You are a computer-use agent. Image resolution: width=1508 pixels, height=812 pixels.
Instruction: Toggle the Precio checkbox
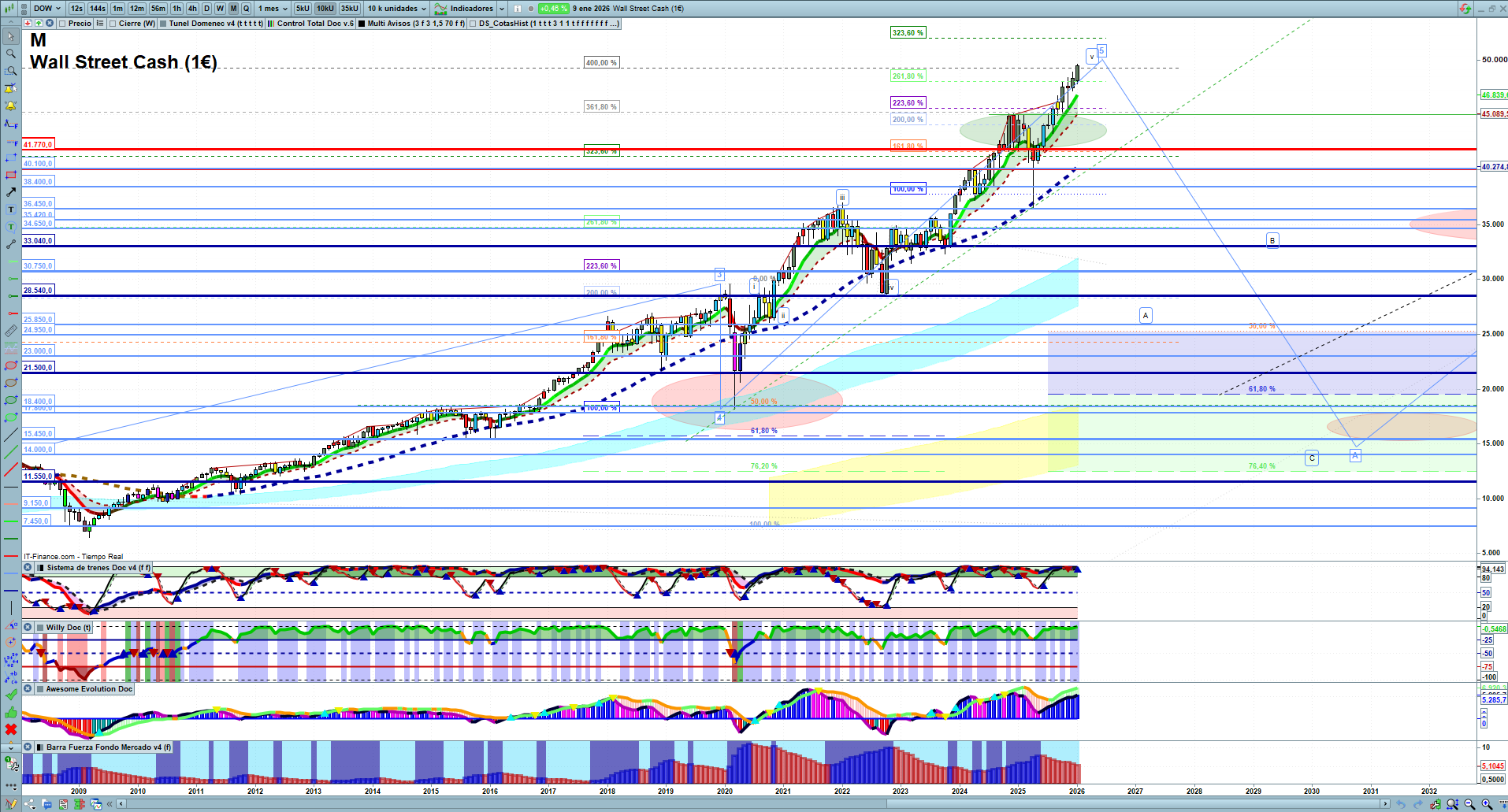[62, 24]
